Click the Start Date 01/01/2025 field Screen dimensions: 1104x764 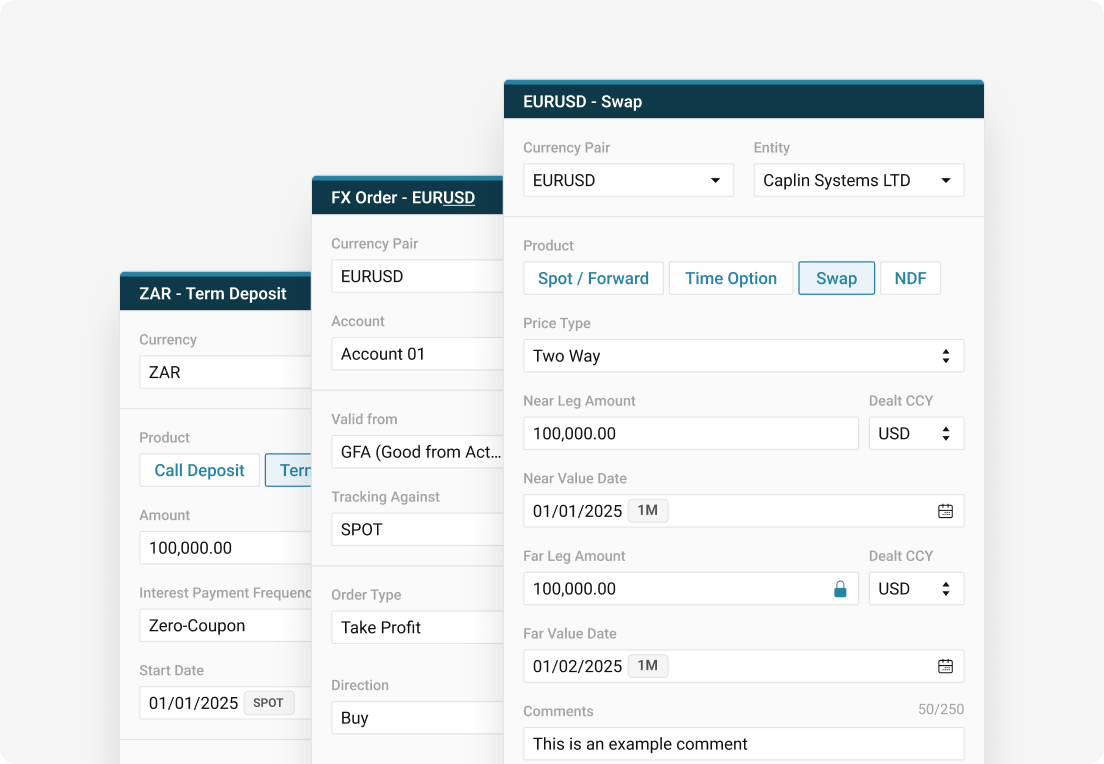tap(225, 703)
